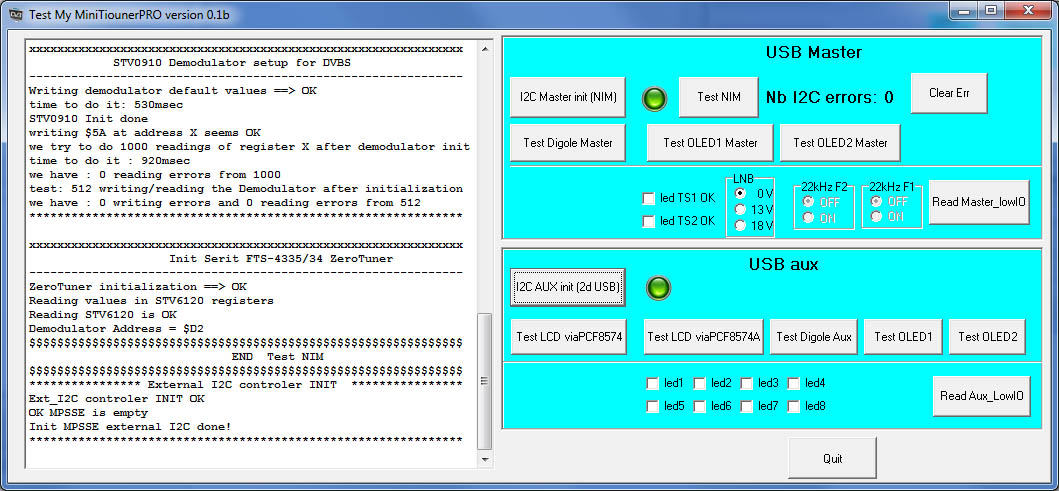Viewport: 1059px width, 491px height.
Task: Click the I2C Master init (NIM) button
Action: point(568,97)
